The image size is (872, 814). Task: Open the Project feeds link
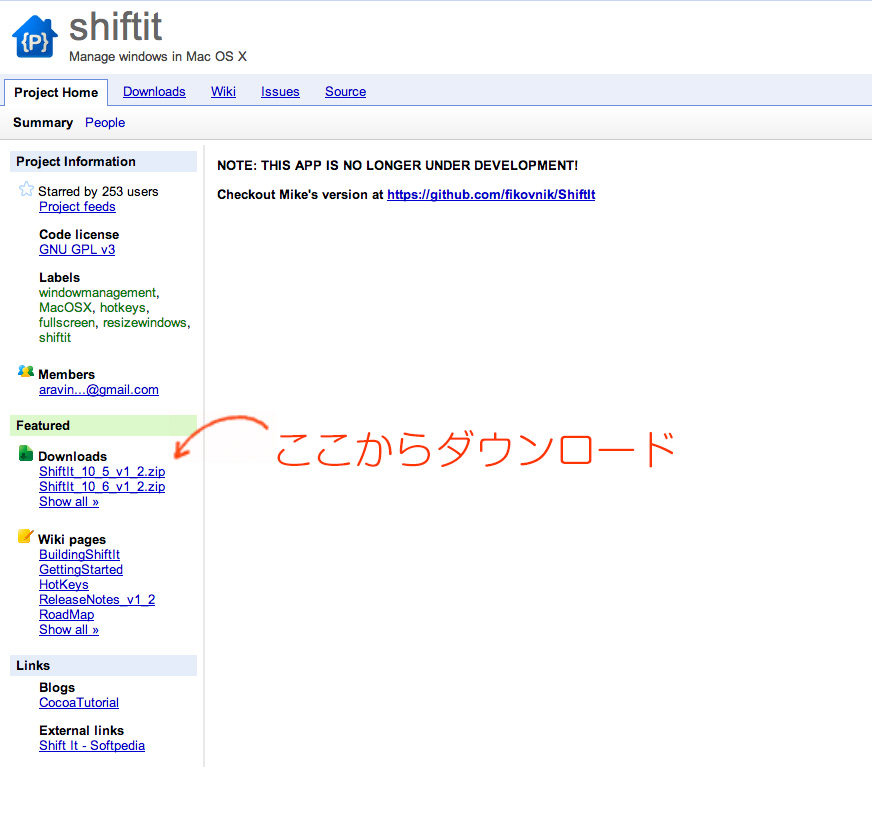pyautogui.click(x=77, y=207)
